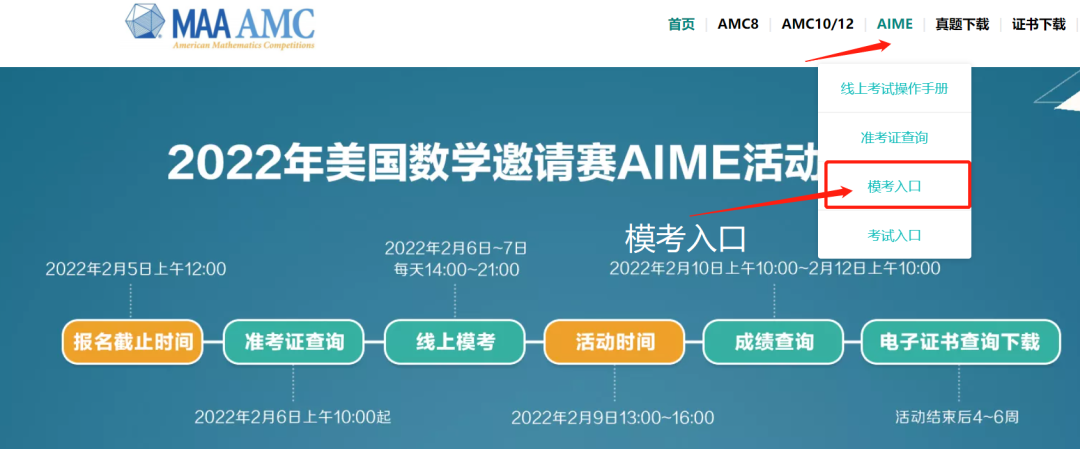Click the text 每天14:00~21:00
The image size is (1080, 449).
tap(456, 270)
